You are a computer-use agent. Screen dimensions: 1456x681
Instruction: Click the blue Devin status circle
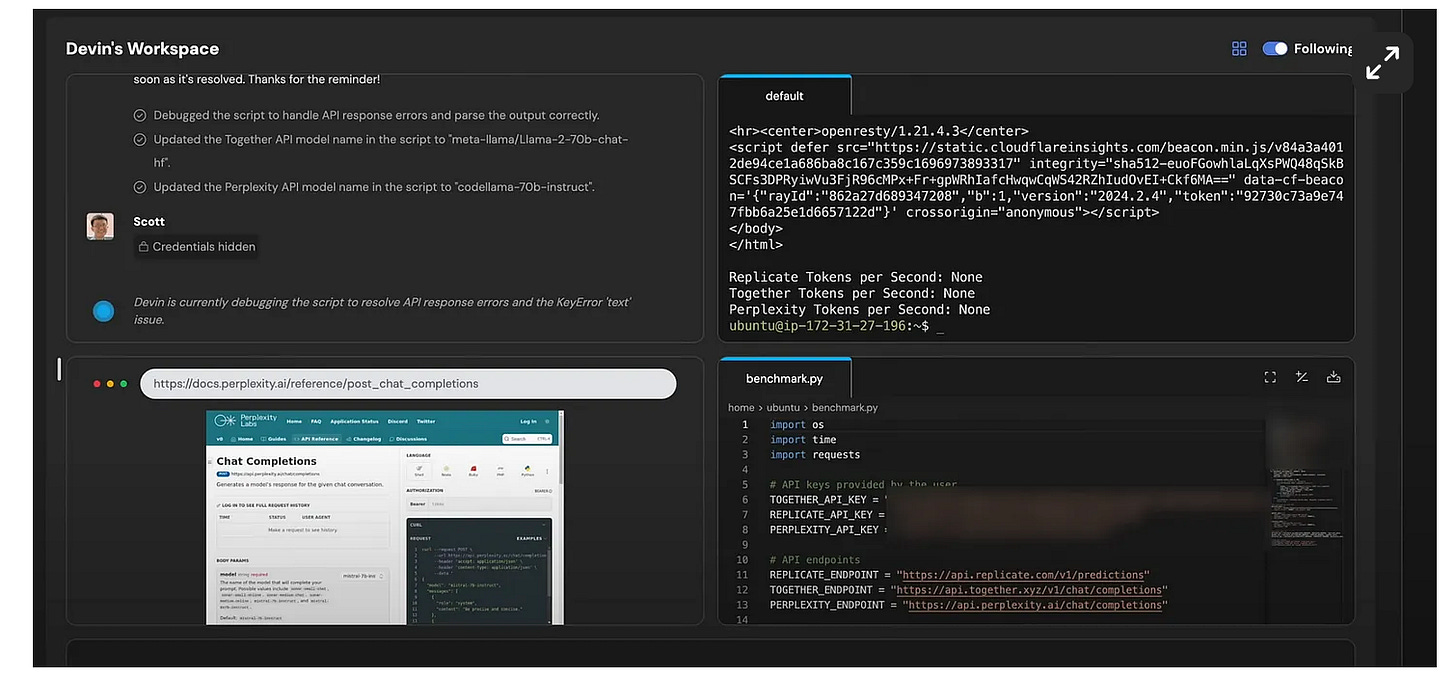pyautogui.click(x=103, y=311)
